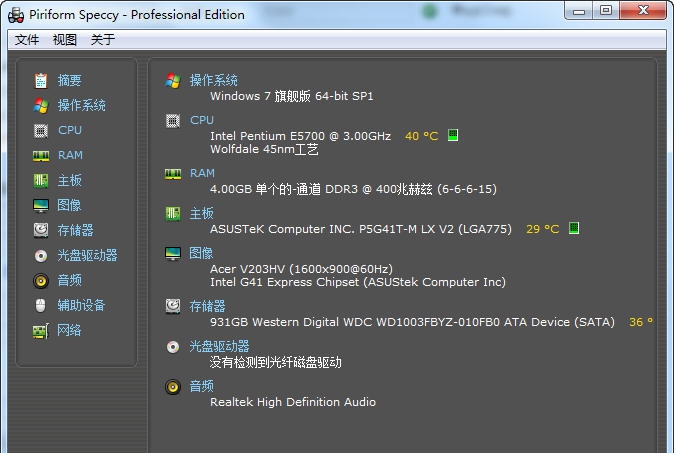674x453 pixels.
Task: Click the 图像 monitor icon in sidebar
Action: click(41, 205)
